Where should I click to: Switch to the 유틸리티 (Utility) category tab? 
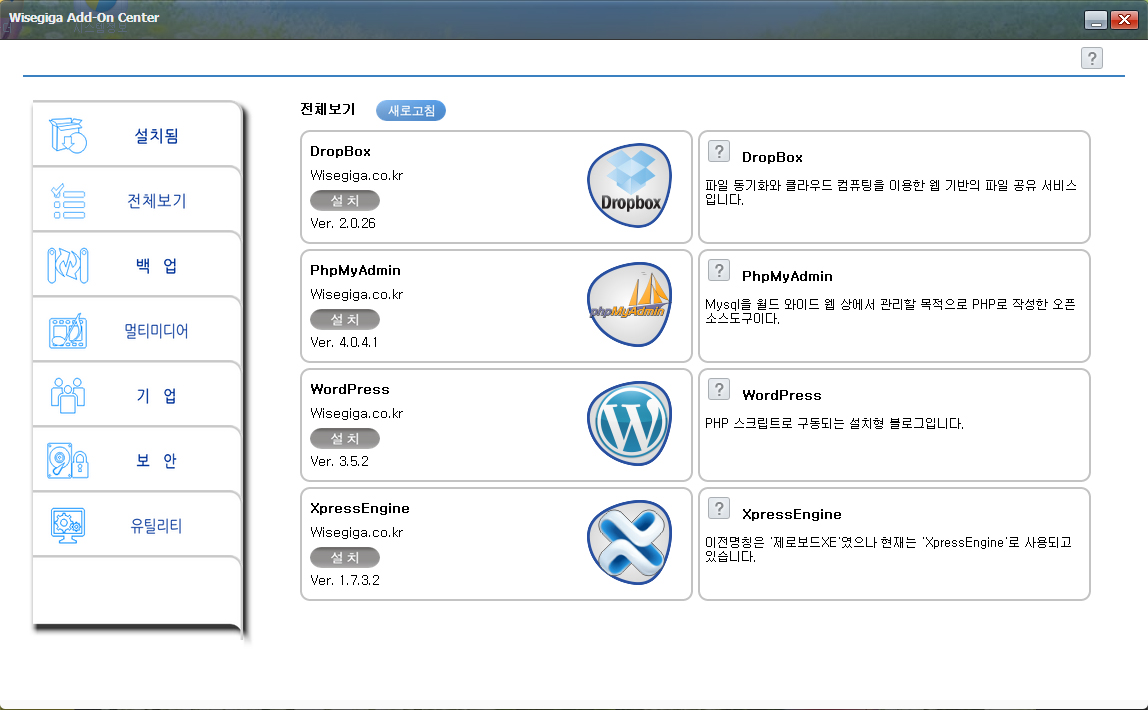pos(137,526)
